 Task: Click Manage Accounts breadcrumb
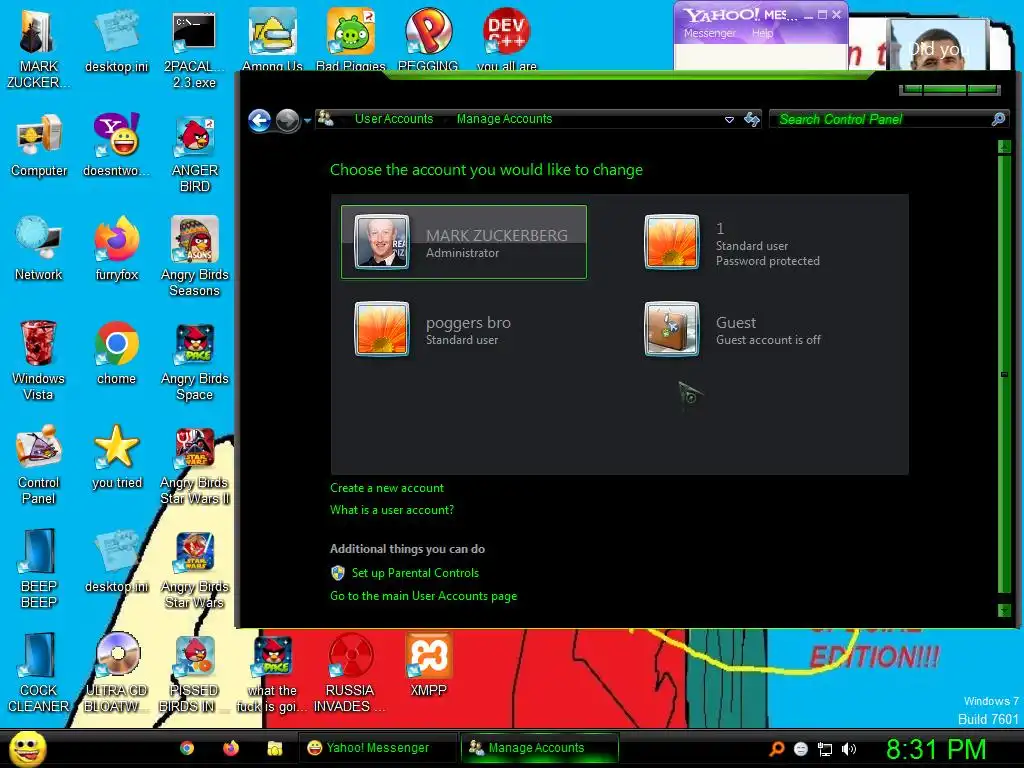[504, 119]
